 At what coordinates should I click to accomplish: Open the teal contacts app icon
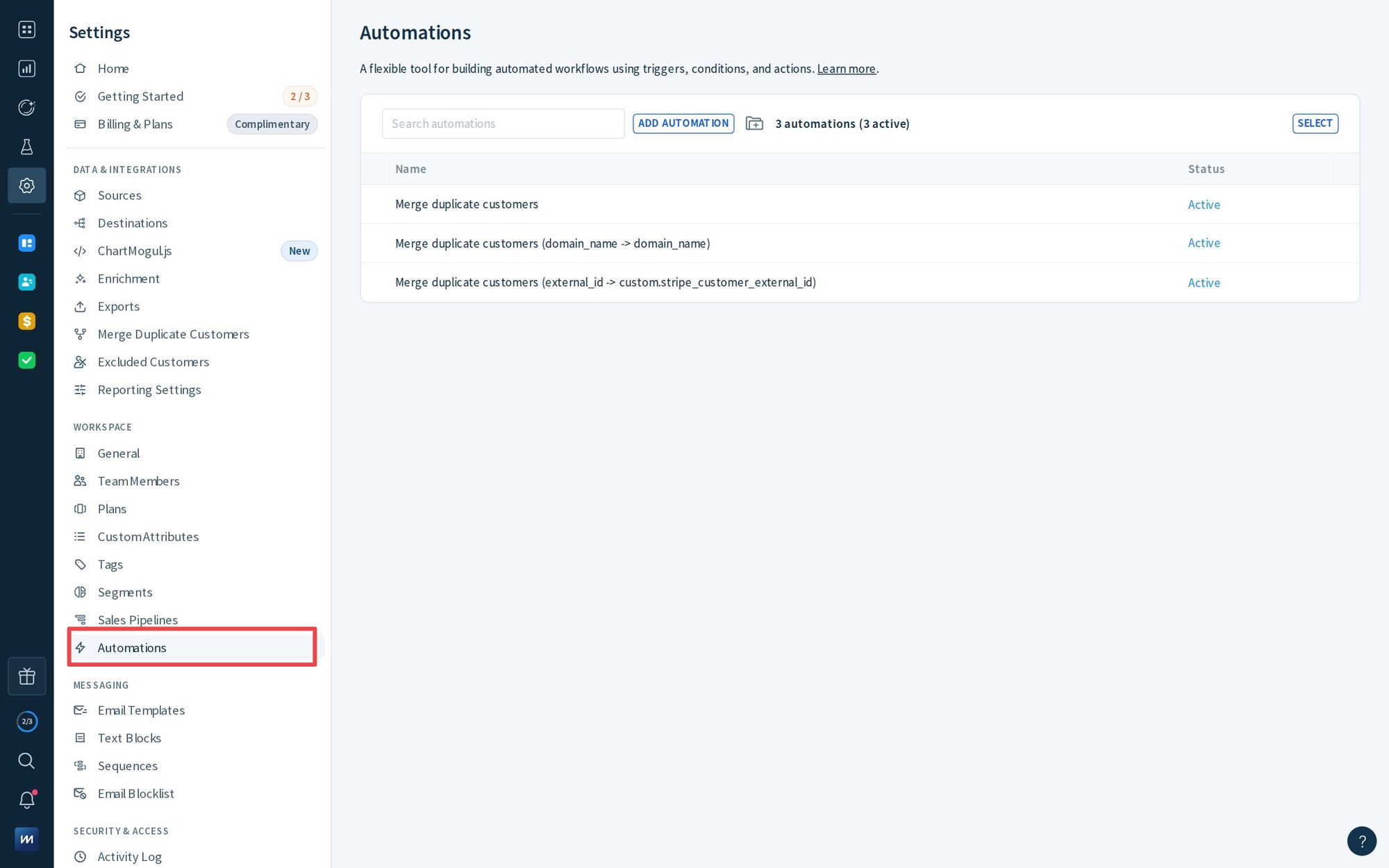[26, 282]
